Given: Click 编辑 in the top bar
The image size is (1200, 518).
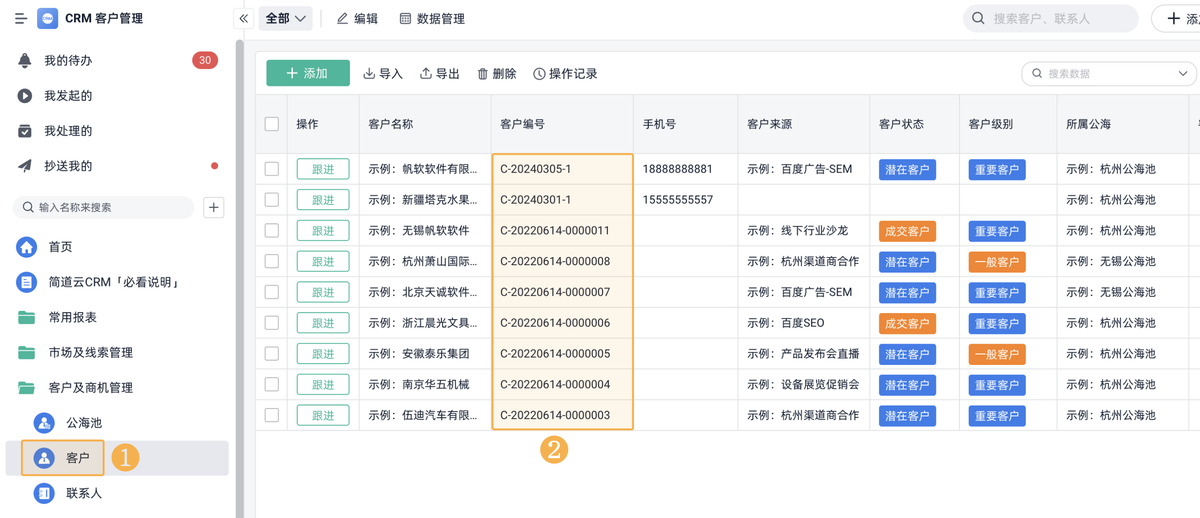Looking at the screenshot, I should click(x=357, y=19).
